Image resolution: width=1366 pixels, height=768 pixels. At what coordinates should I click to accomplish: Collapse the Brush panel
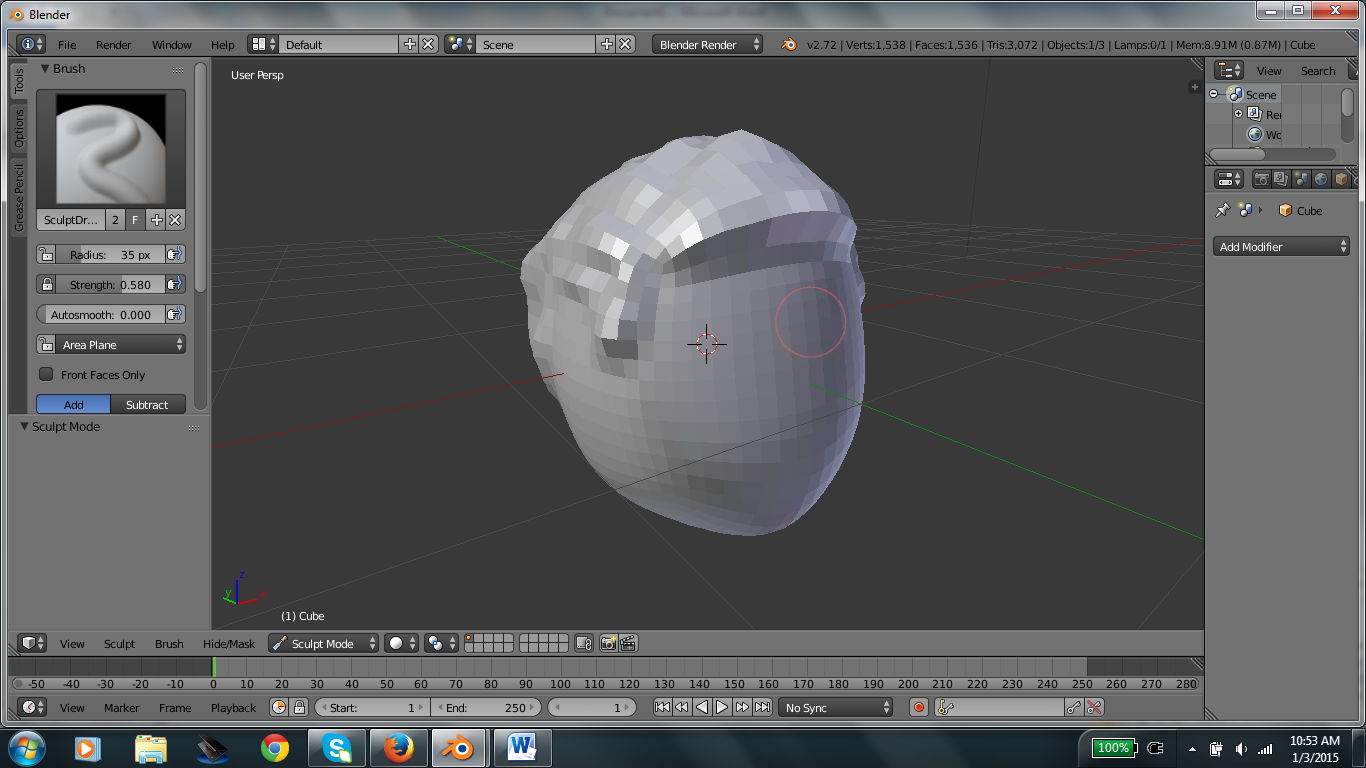(45, 69)
